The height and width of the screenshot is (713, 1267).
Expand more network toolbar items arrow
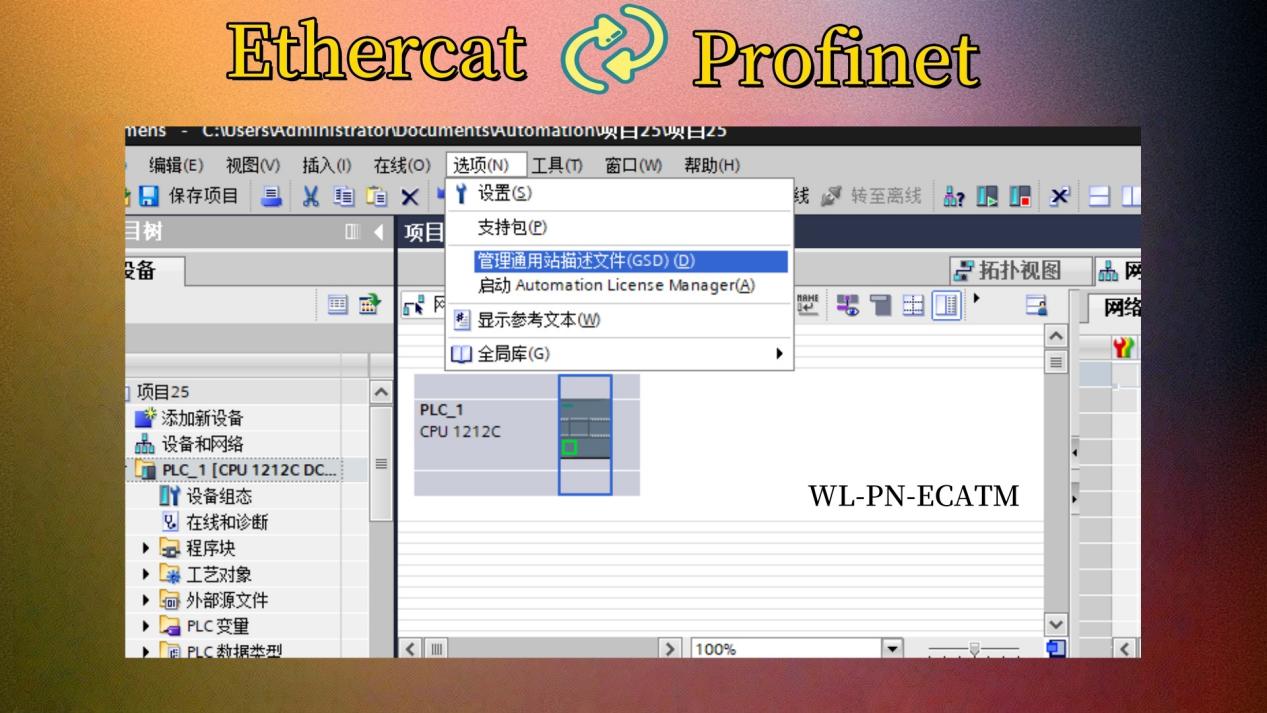976,299
